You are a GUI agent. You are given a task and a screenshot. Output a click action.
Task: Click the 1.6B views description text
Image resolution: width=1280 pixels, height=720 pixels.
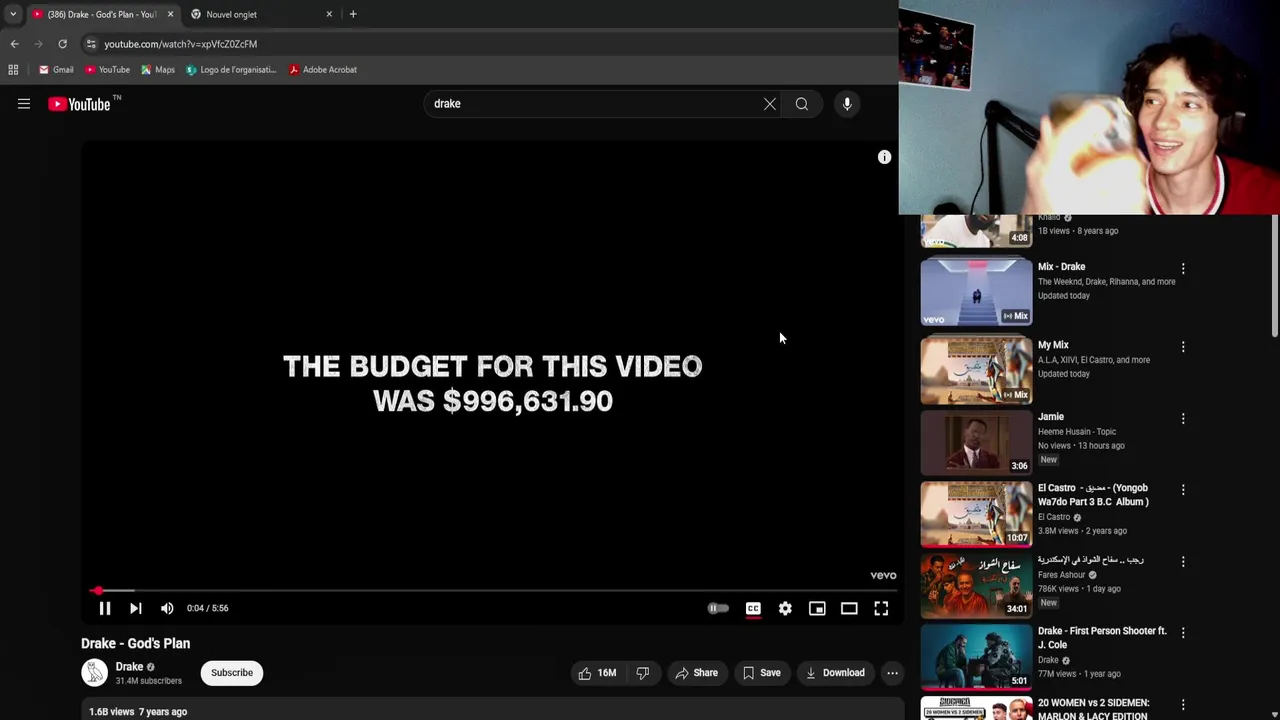[138, 712]
